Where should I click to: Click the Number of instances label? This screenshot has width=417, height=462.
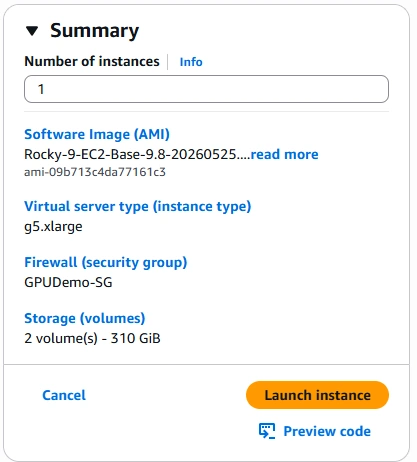tap(92, 62)
